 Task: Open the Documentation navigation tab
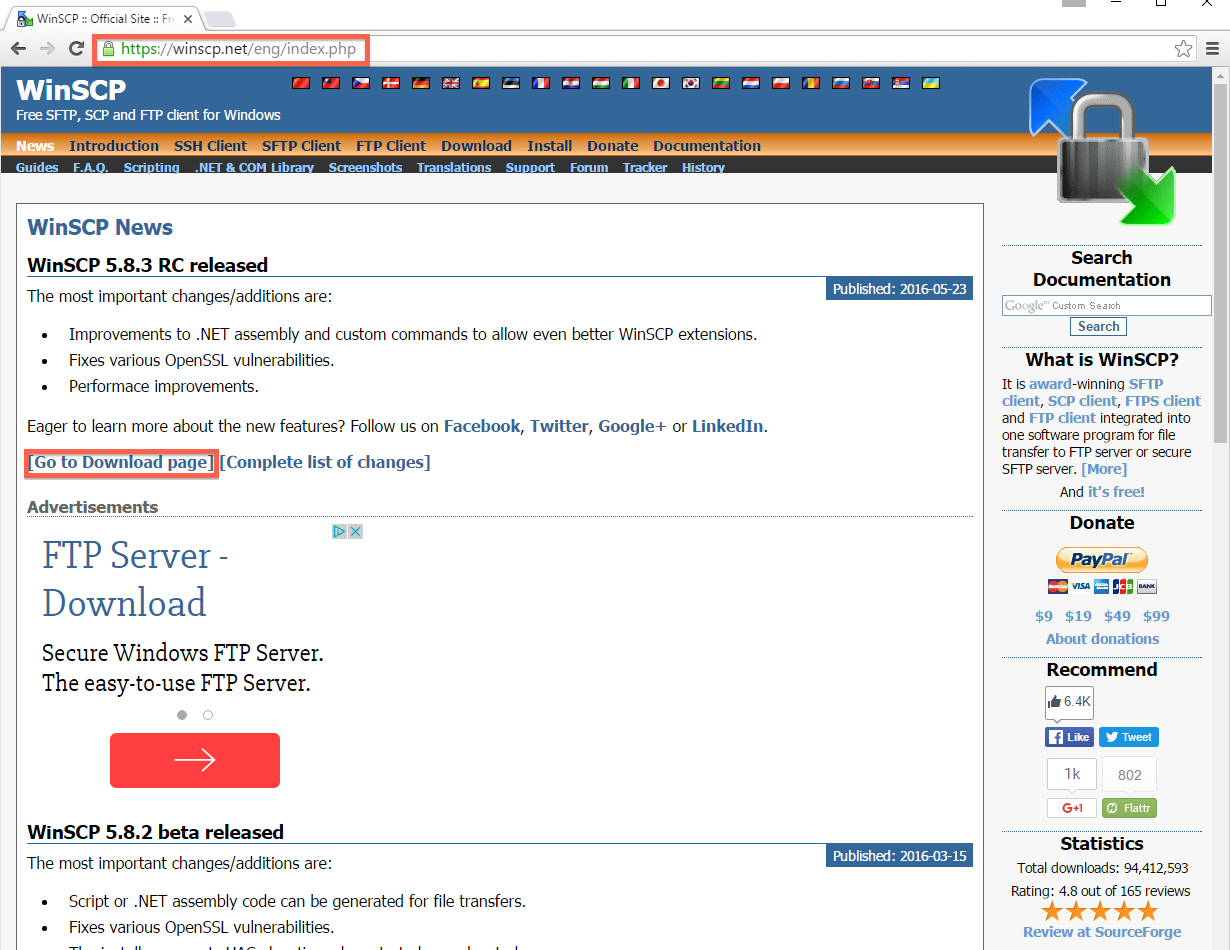(707, 146)
